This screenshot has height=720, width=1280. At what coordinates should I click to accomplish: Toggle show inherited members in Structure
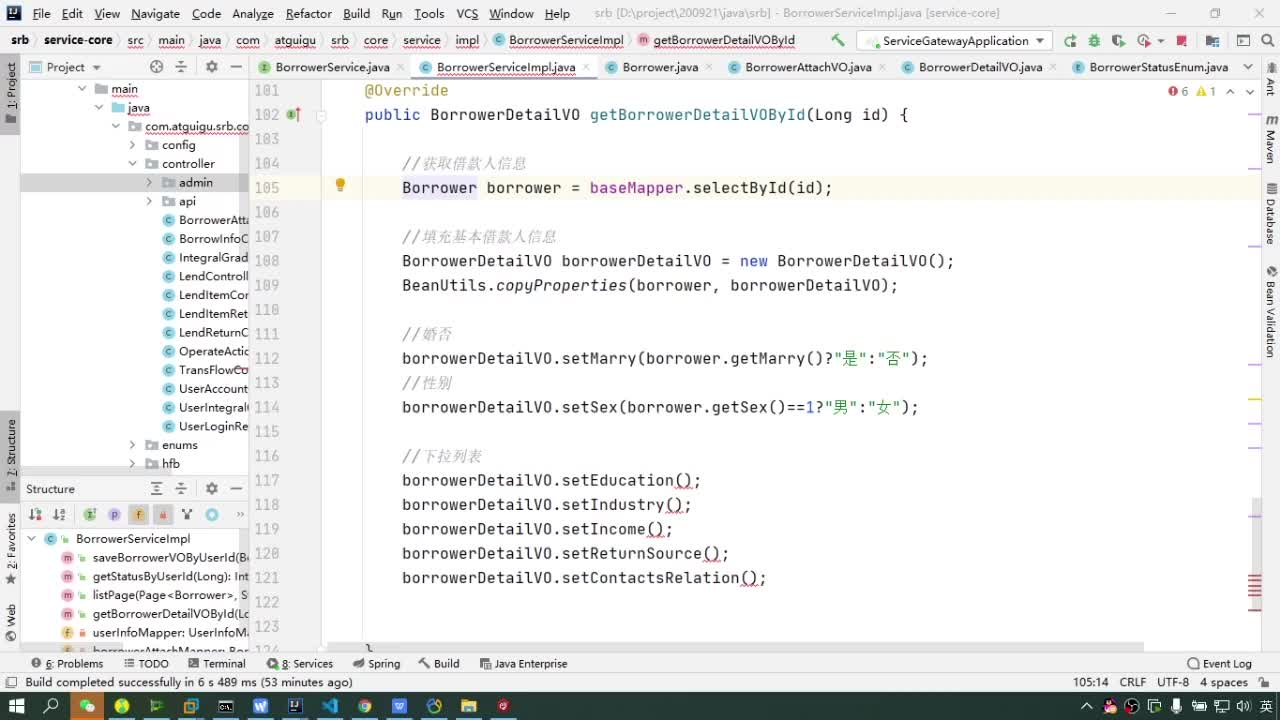[x=90, y=515]
